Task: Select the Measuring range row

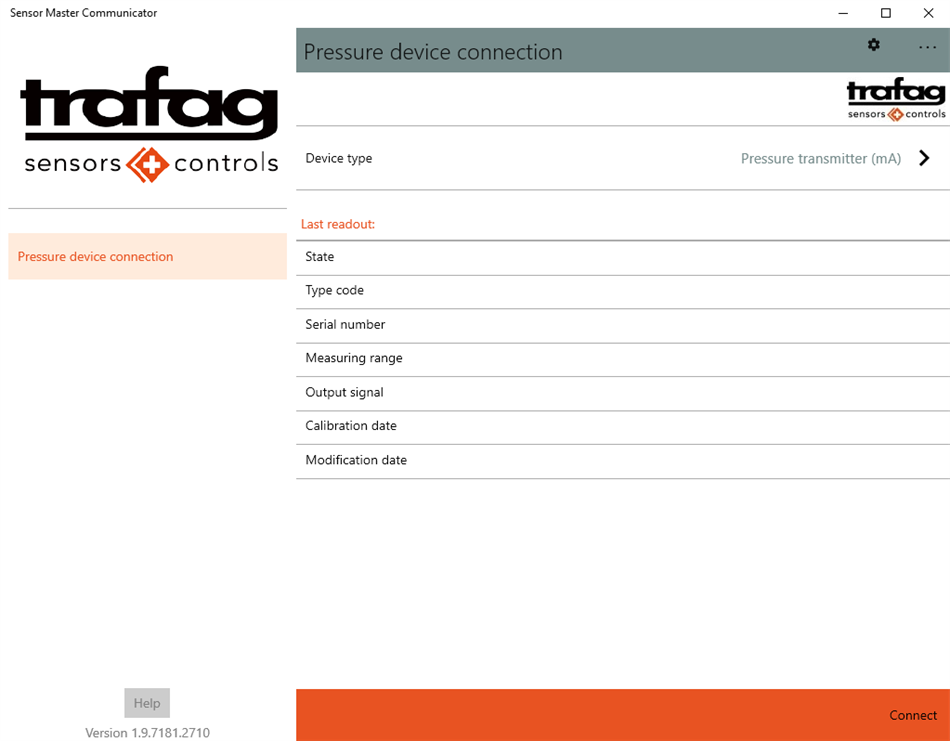Action: tap(623, 359)
